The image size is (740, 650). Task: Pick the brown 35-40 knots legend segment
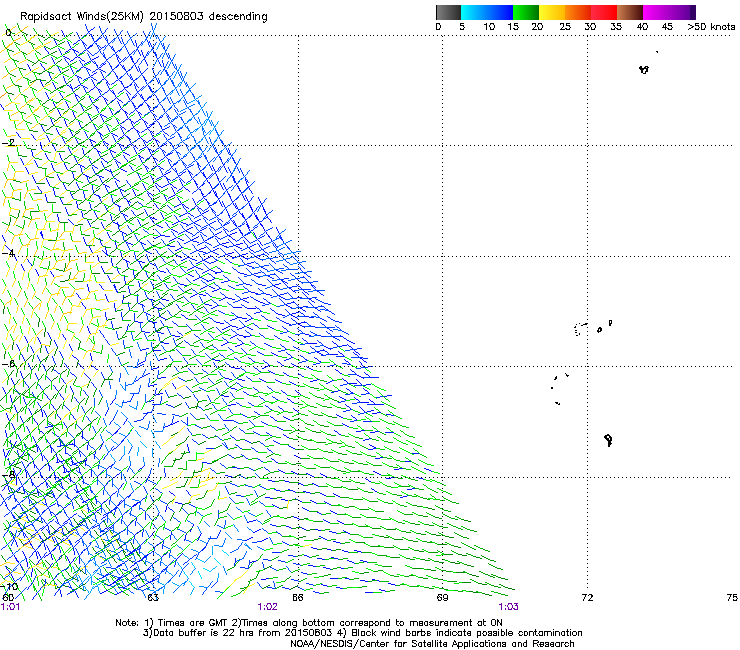click(x=630, y=12)
